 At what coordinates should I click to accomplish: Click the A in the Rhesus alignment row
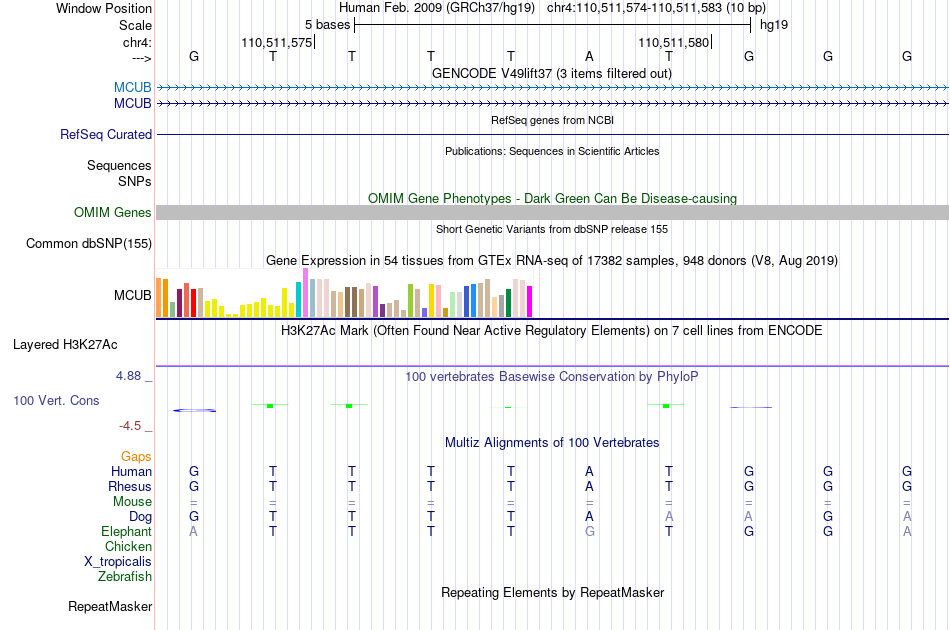point(590,486)
